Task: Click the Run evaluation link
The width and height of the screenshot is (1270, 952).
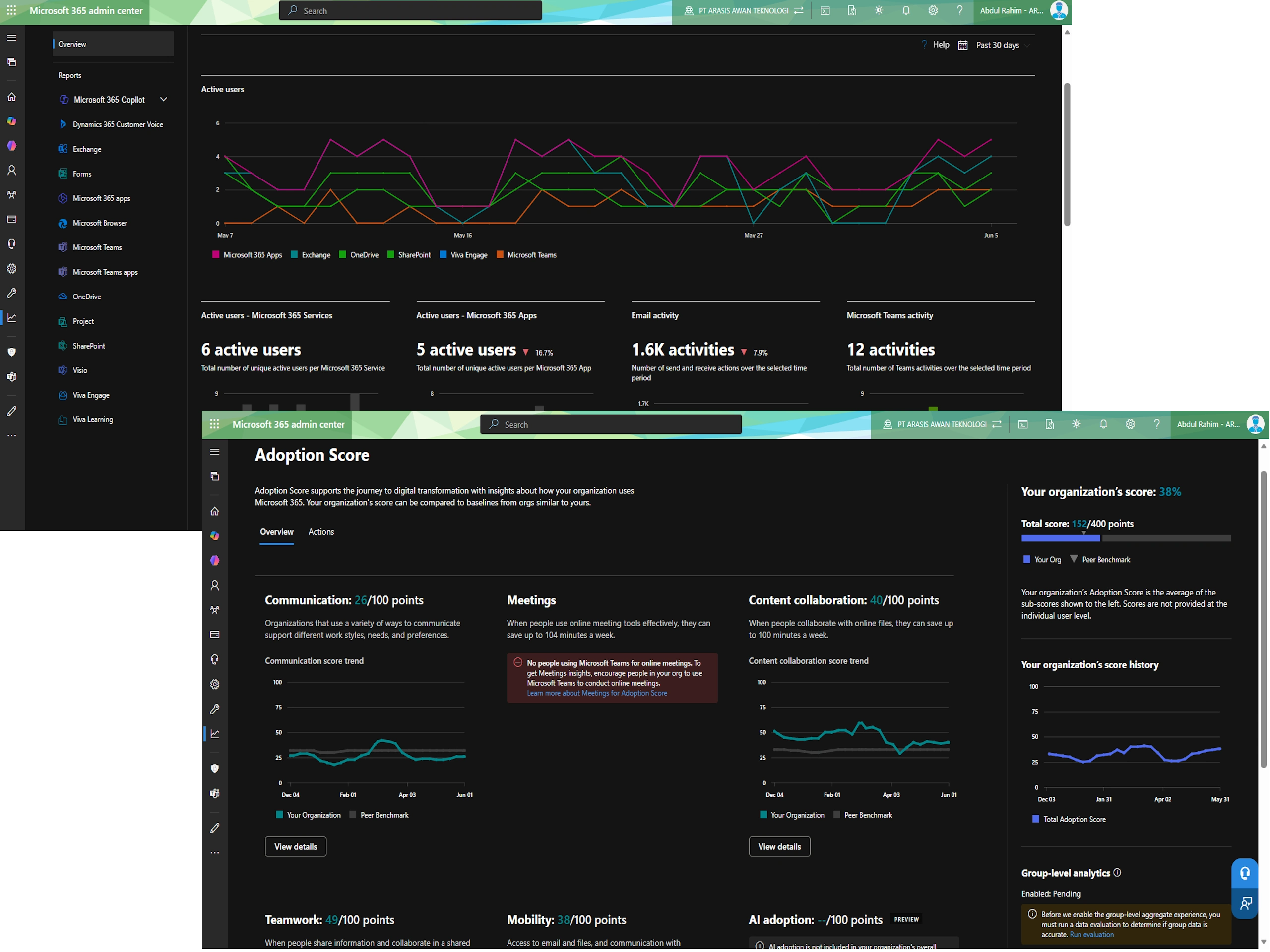Action: (1091, 935)
